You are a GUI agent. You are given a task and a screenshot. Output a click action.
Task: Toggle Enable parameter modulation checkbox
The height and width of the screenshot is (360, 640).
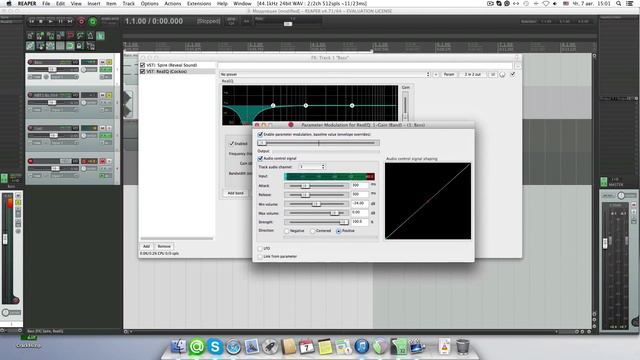click(x=260, y=134)
